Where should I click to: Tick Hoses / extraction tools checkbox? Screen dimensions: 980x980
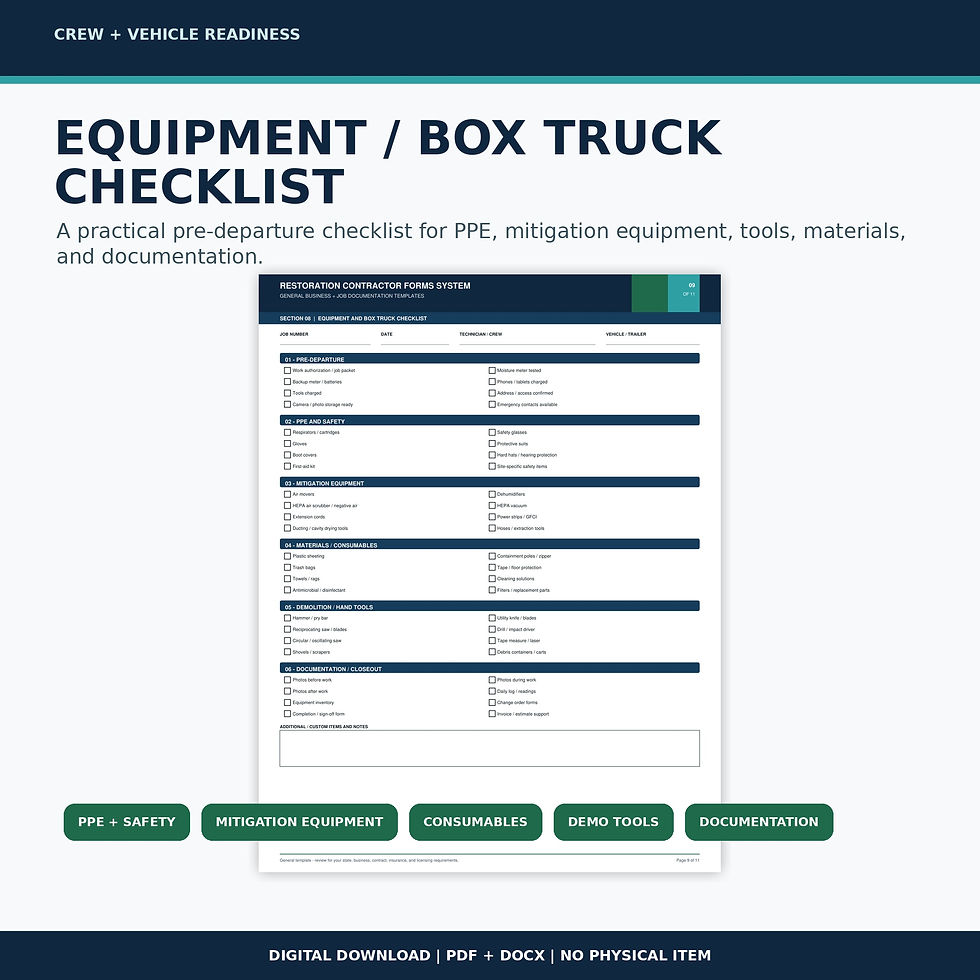coord(492,528)
